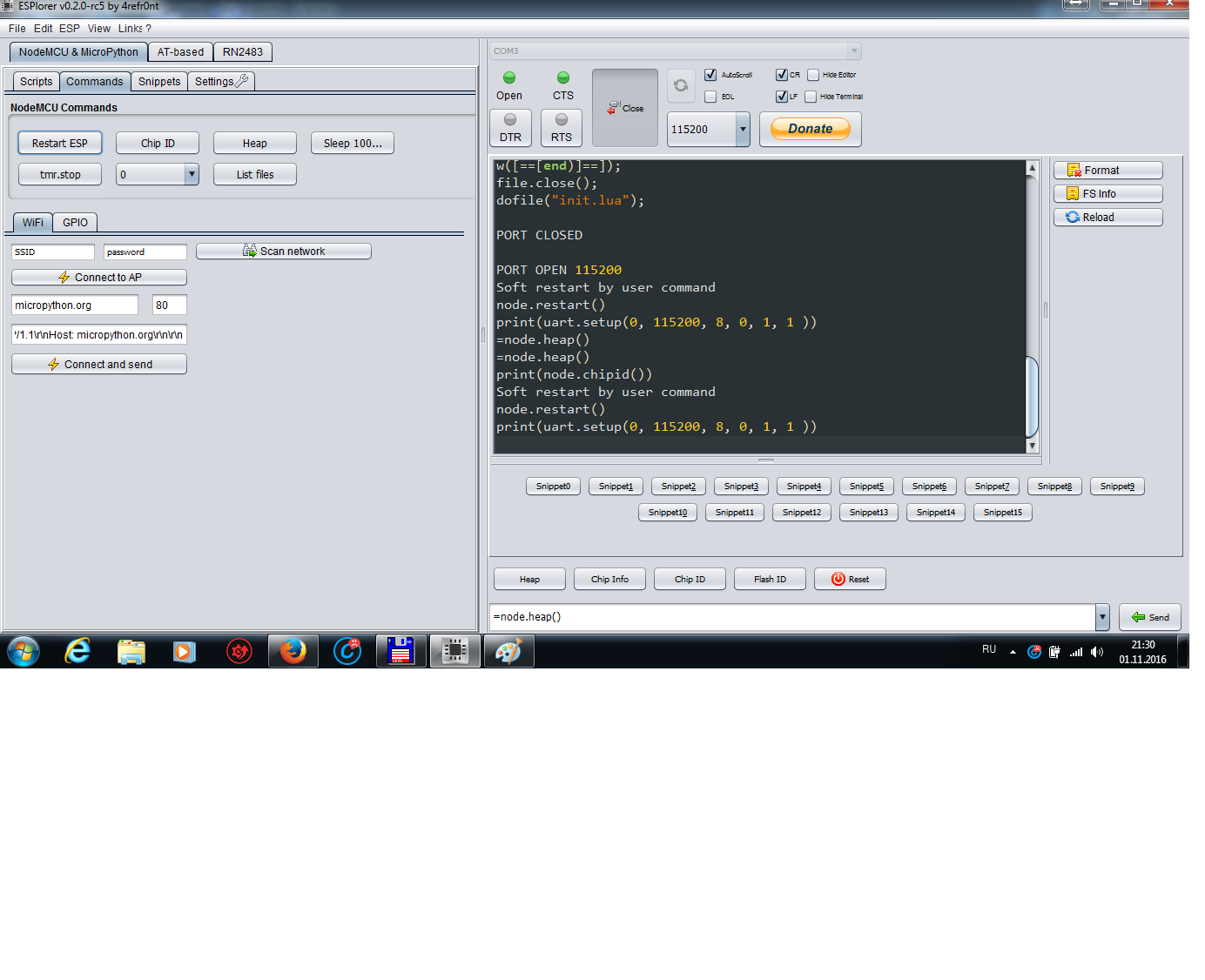1205x980 pixels.
Task: Open the Snippets tab
Action: 159,82
